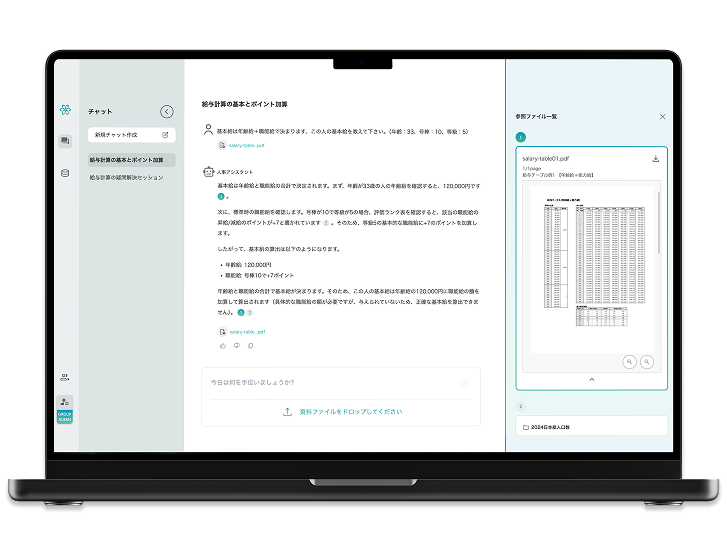Open the members icon above the admin profile button
The width and height of the screenshot is (727, 547).
pyautogui.click(x=65, y=377)
